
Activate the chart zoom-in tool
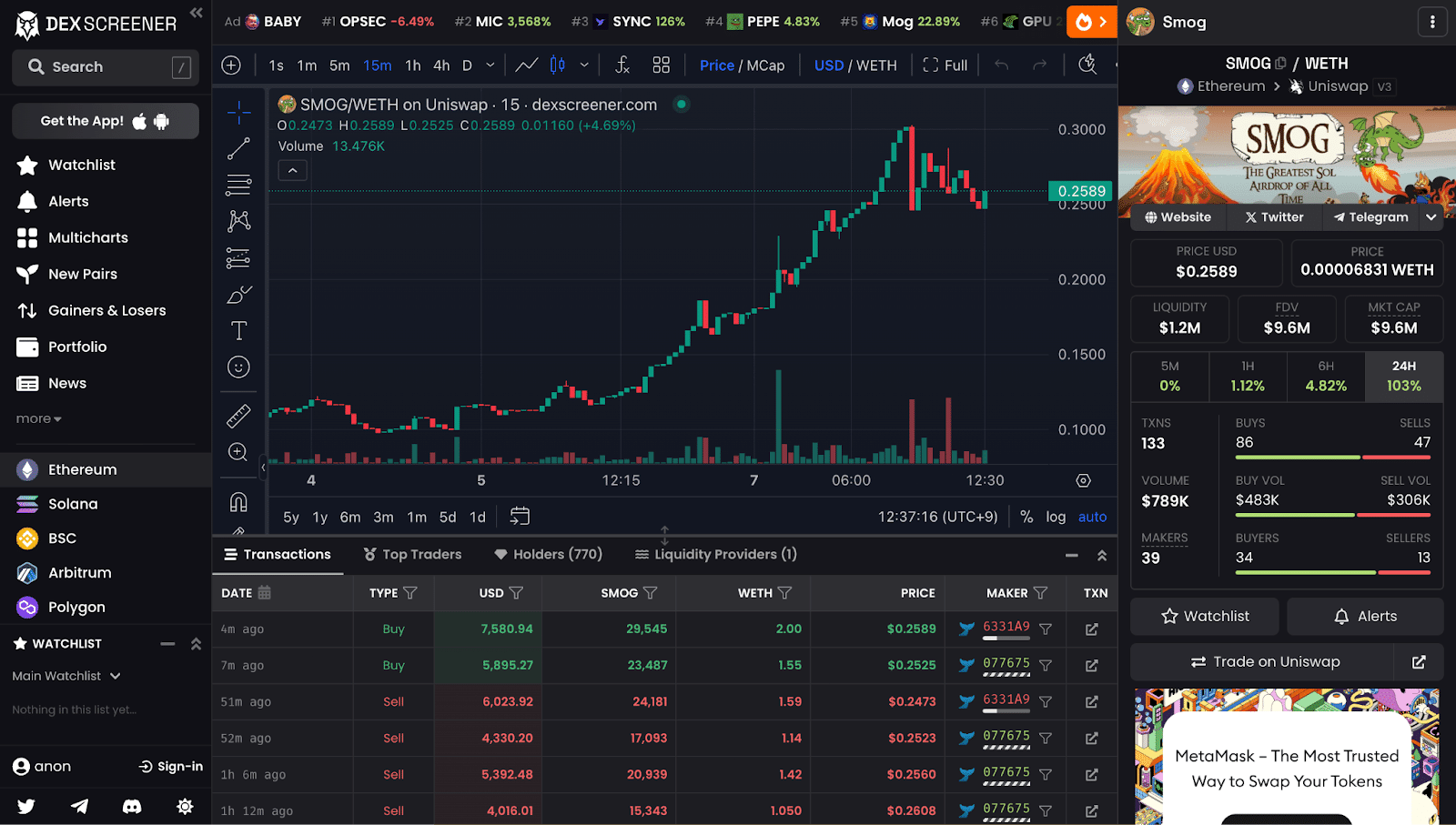point(238,452)
